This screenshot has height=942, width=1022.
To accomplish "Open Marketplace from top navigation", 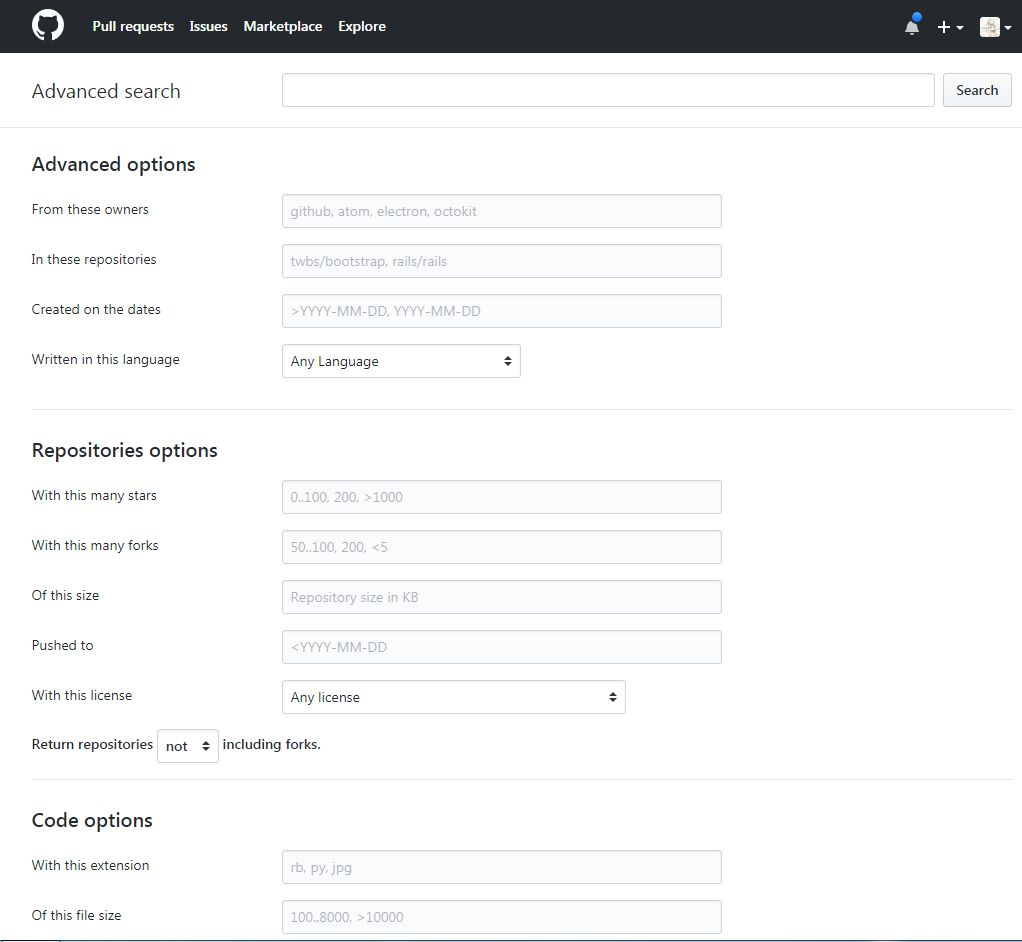I will click(x=283, y=26).
